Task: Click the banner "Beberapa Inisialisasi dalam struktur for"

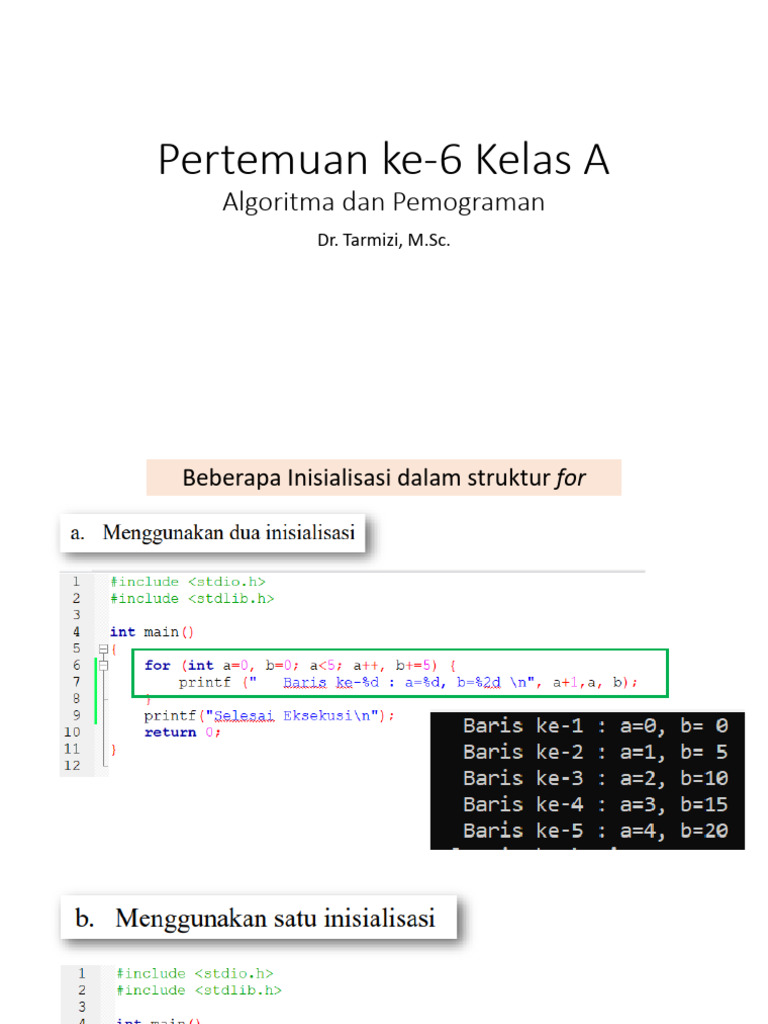Action: tap(384, 477)
